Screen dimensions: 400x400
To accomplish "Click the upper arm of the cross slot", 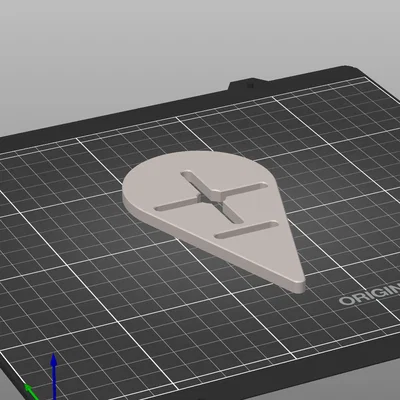I will pos(193,182).
